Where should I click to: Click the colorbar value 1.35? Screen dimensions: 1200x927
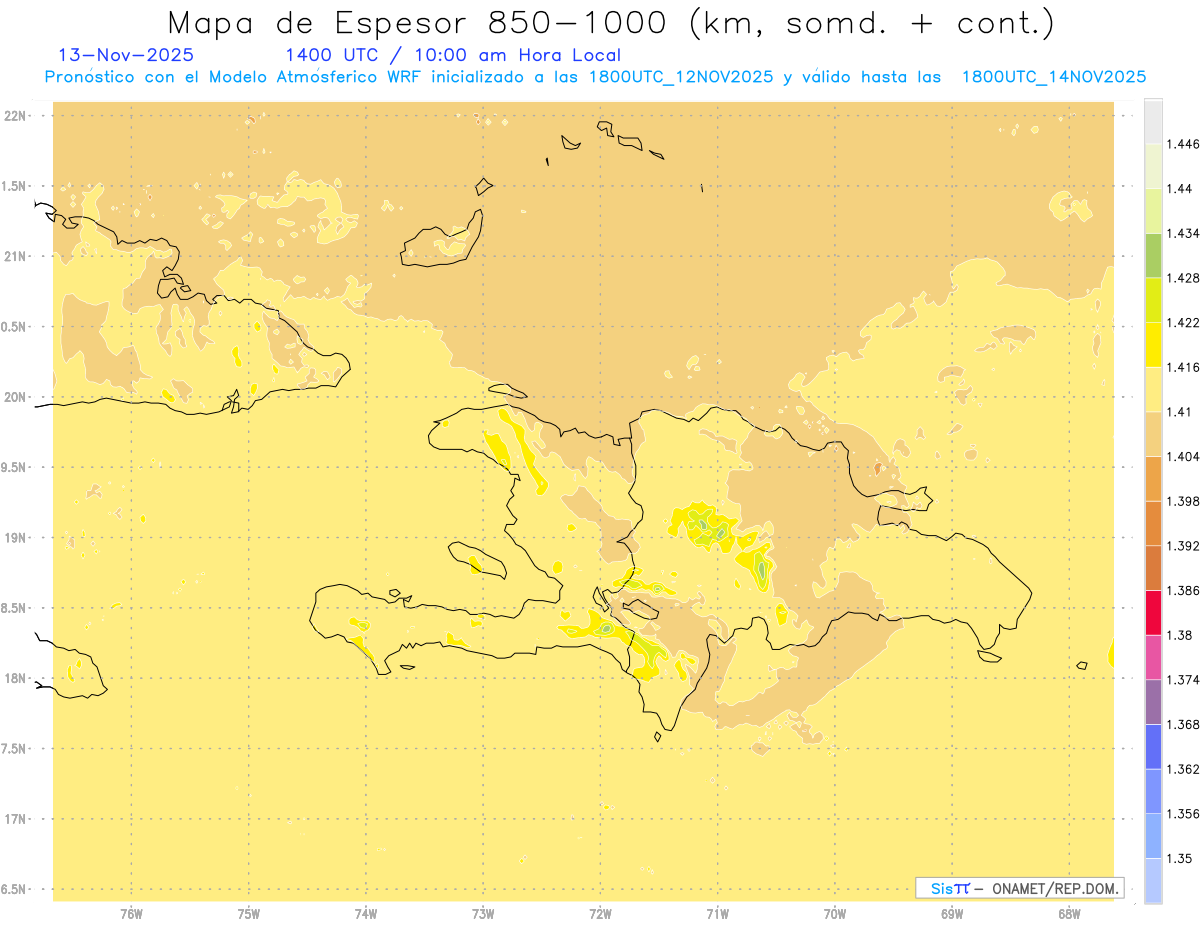(x=1180, y=858)
